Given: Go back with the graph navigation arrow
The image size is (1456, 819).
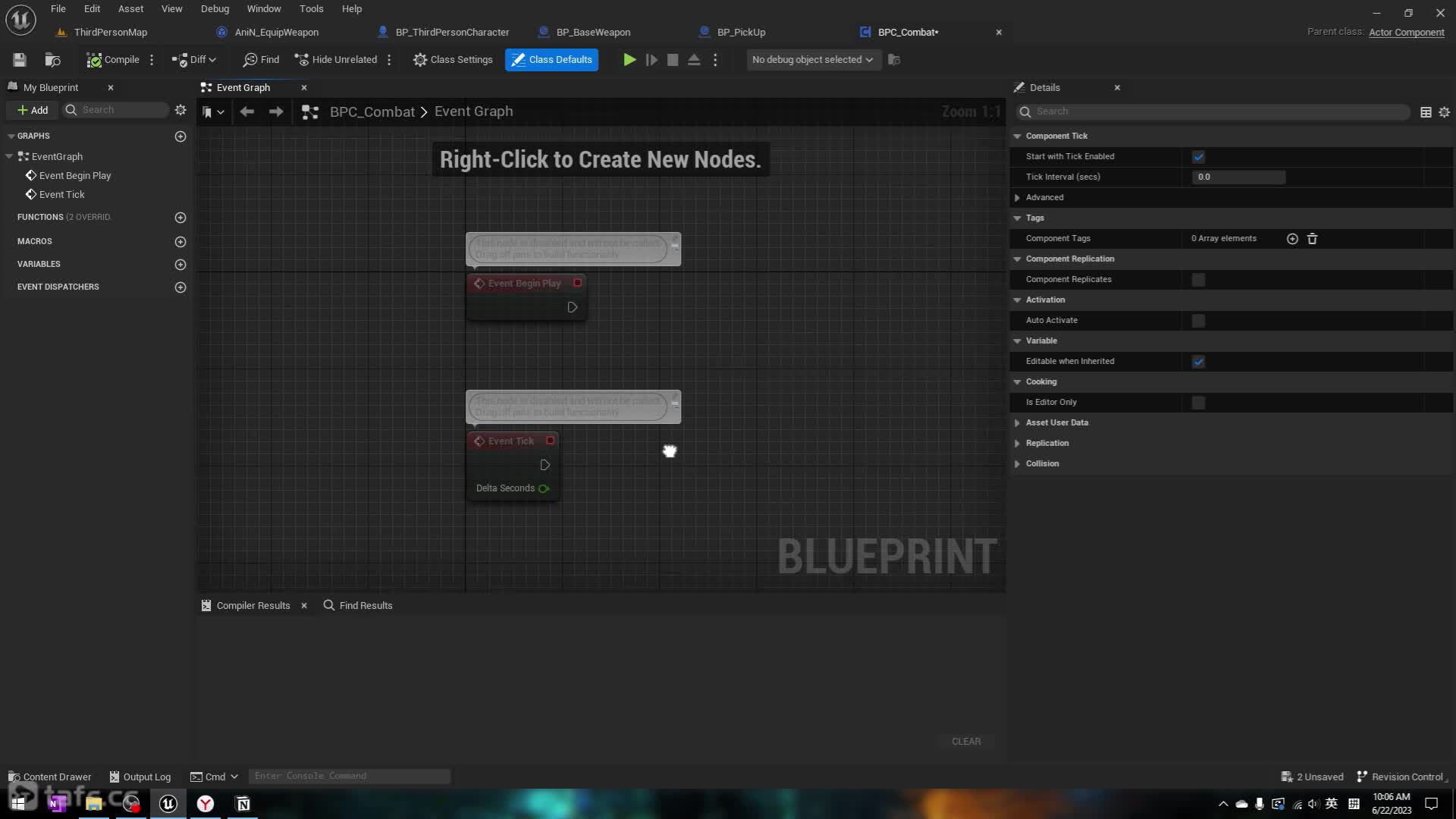Looking at the screenshot, I should click(x=246, y=111).
